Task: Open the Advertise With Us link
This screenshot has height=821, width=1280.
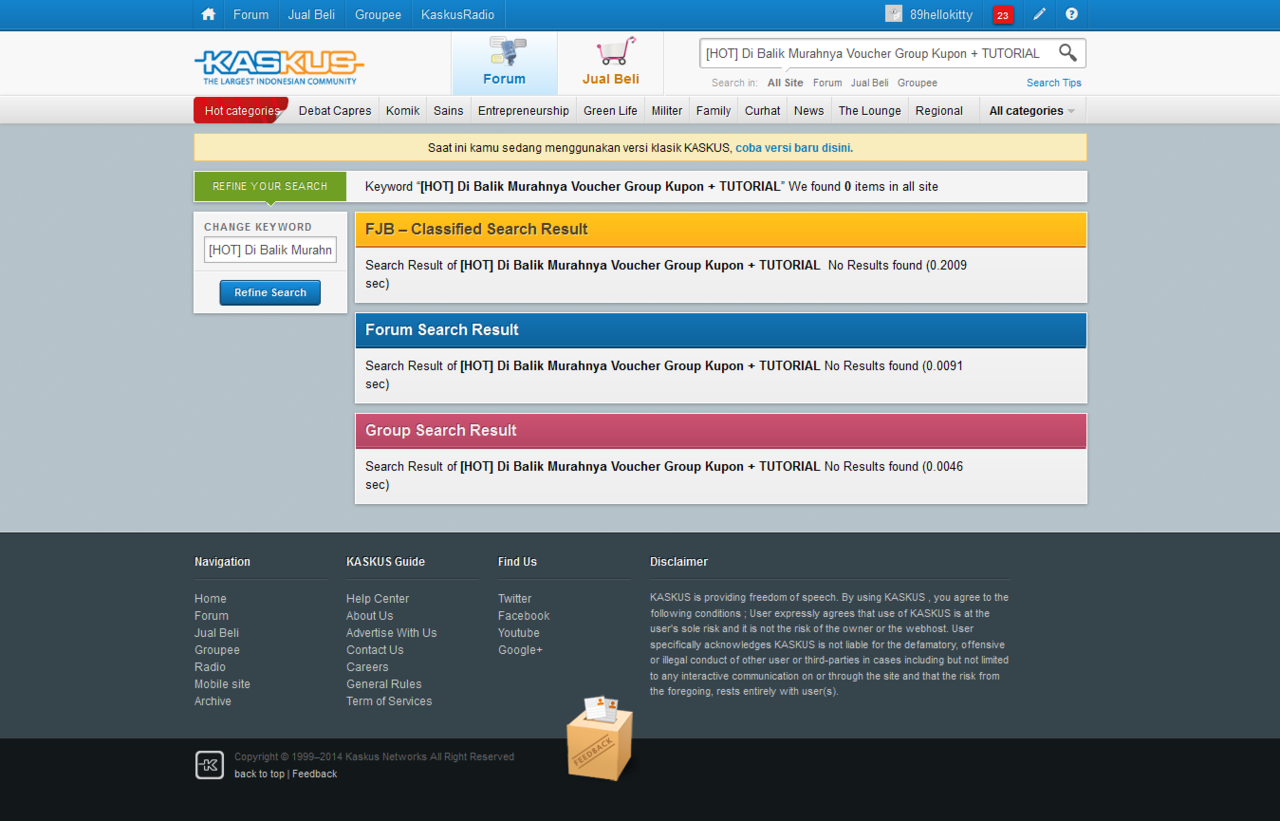Action: (x=391, y=633)
